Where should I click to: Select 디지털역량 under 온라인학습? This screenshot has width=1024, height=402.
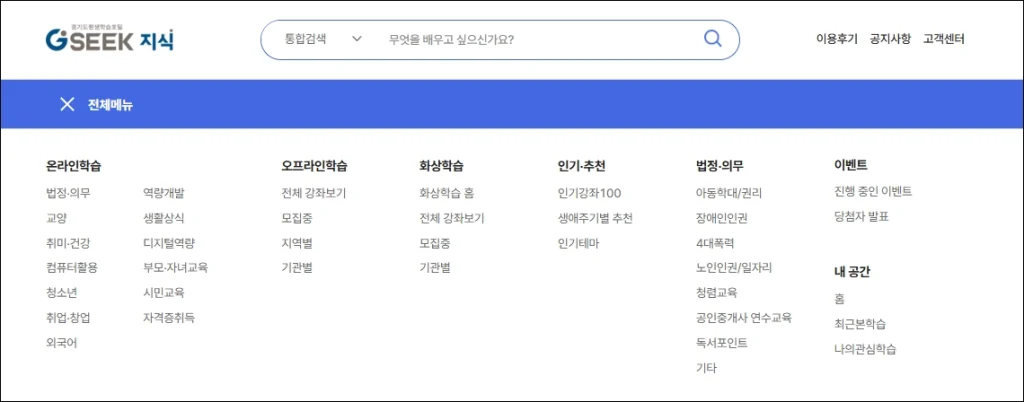[x=169, y=242]
